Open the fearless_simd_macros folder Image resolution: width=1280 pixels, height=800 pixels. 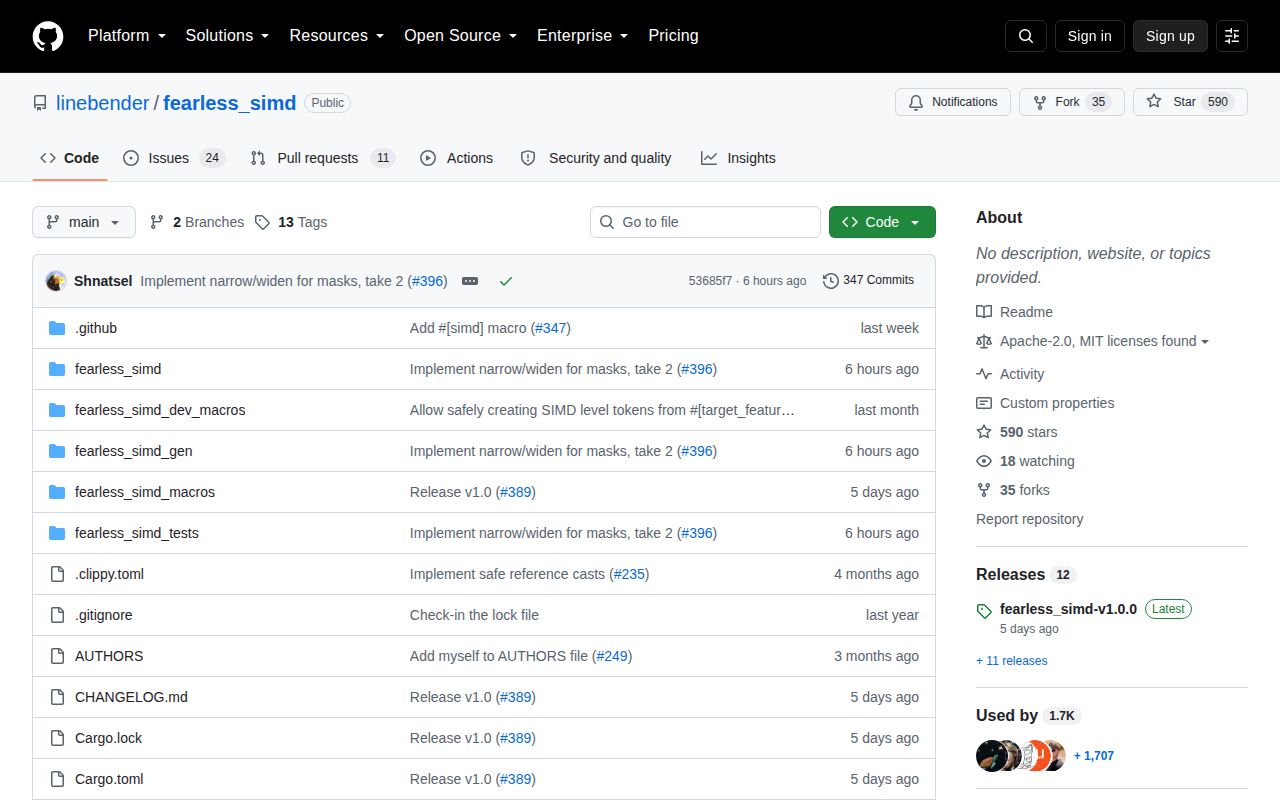[x=145, y=492]
